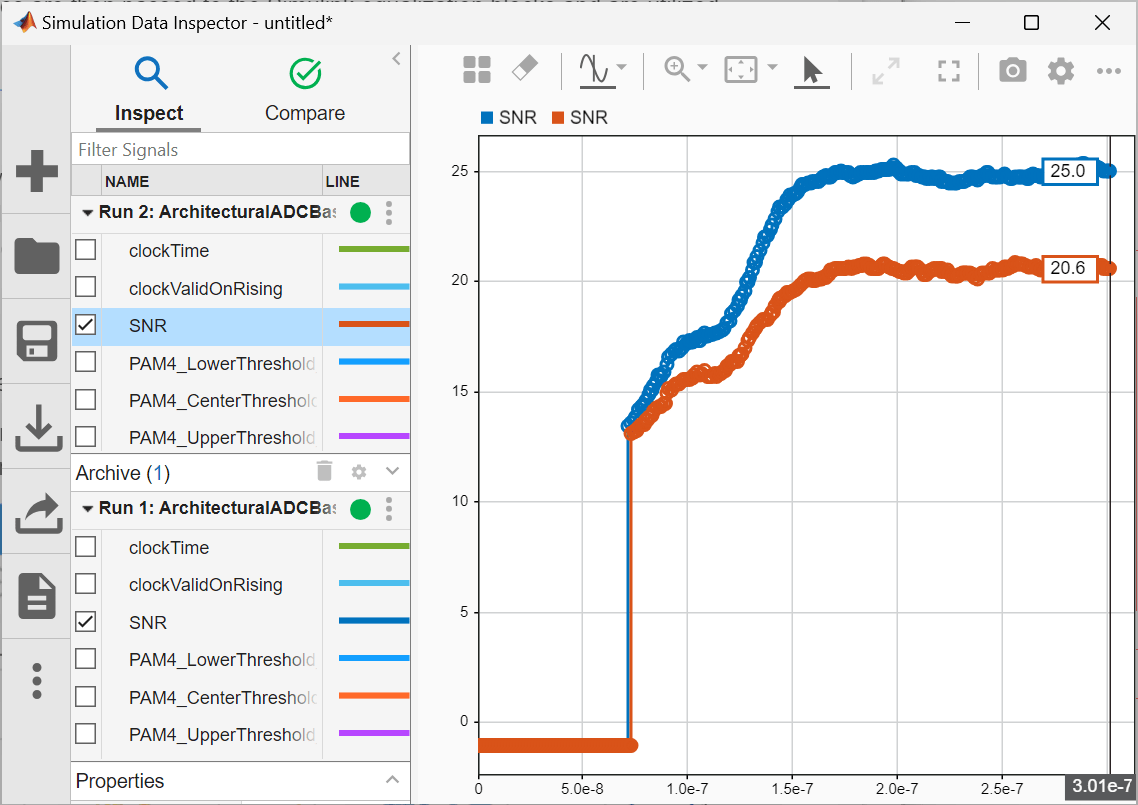Check PAM4_LowerThreshold in Run 1
Screen dimensions: 1138x805
coord(86,659)
